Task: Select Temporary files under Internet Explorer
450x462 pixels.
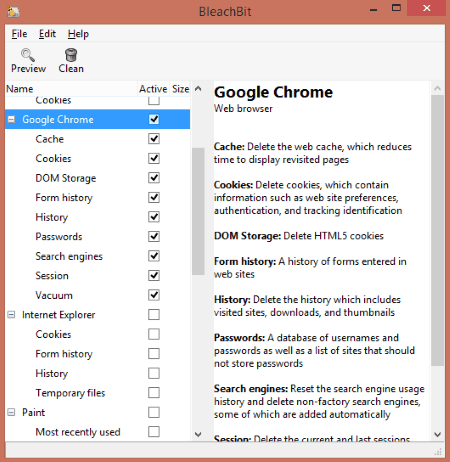Action: click(70, 393)
